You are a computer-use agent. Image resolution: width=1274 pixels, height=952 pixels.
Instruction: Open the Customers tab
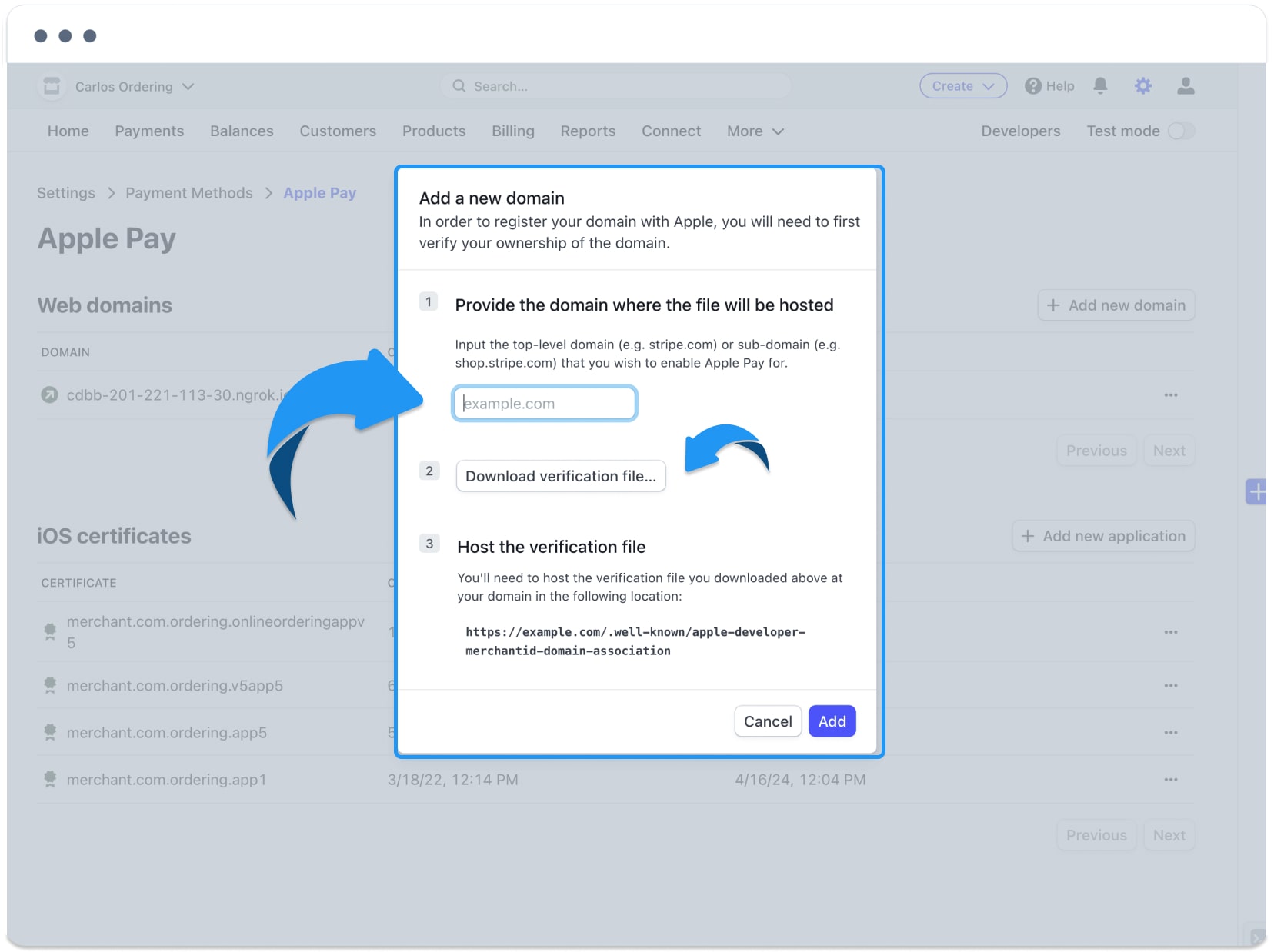(338, 131)
